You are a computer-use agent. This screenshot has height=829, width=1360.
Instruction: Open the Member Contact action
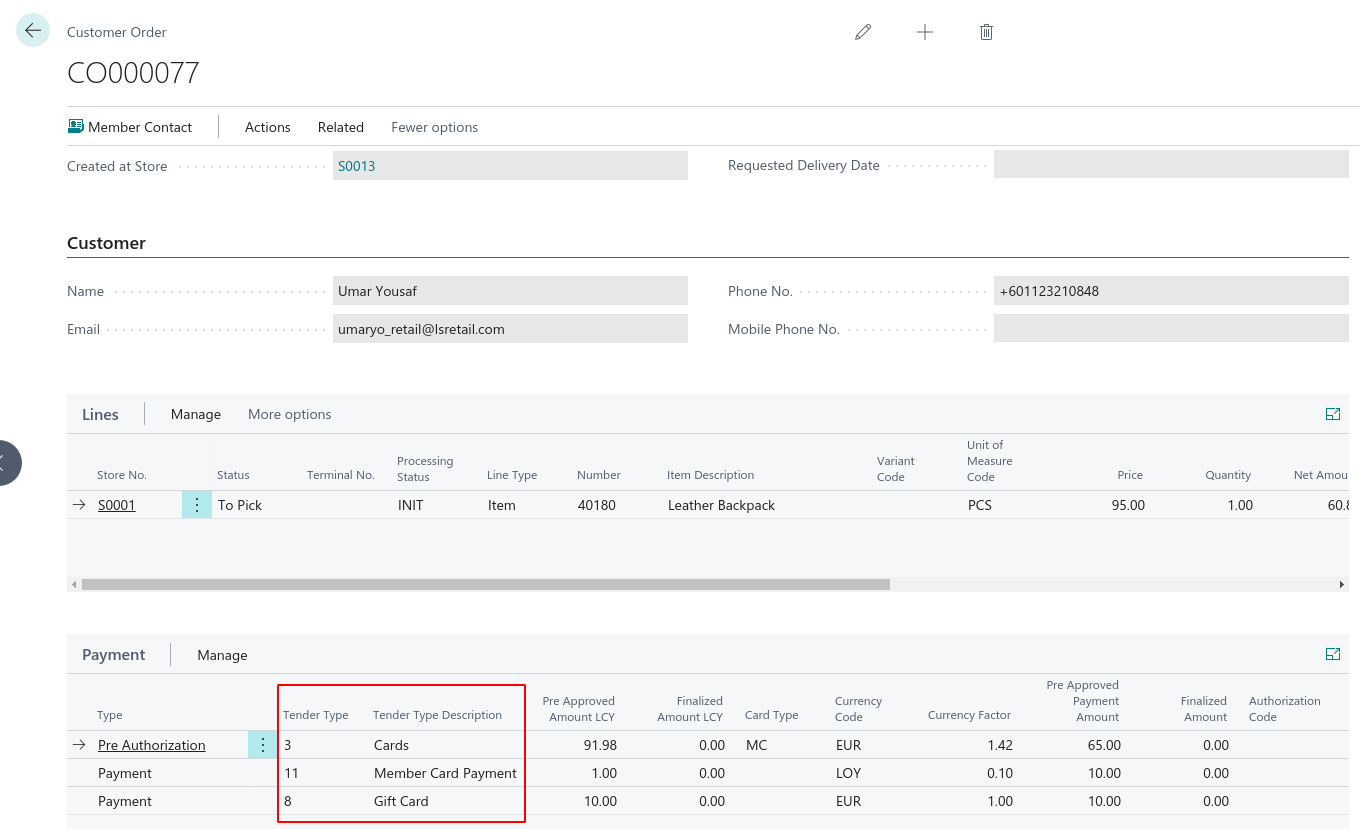click(x=130, y=127)
